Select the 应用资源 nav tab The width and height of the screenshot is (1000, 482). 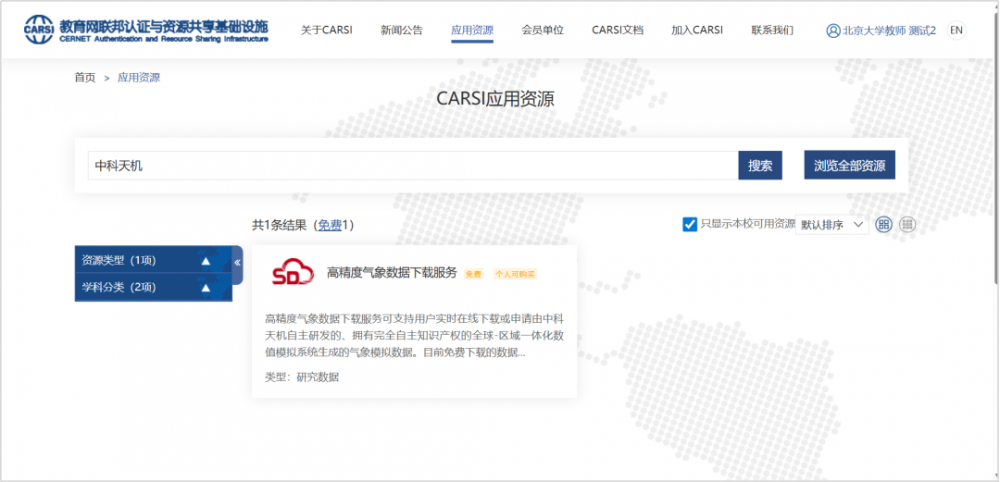click(x=472, y=30)
